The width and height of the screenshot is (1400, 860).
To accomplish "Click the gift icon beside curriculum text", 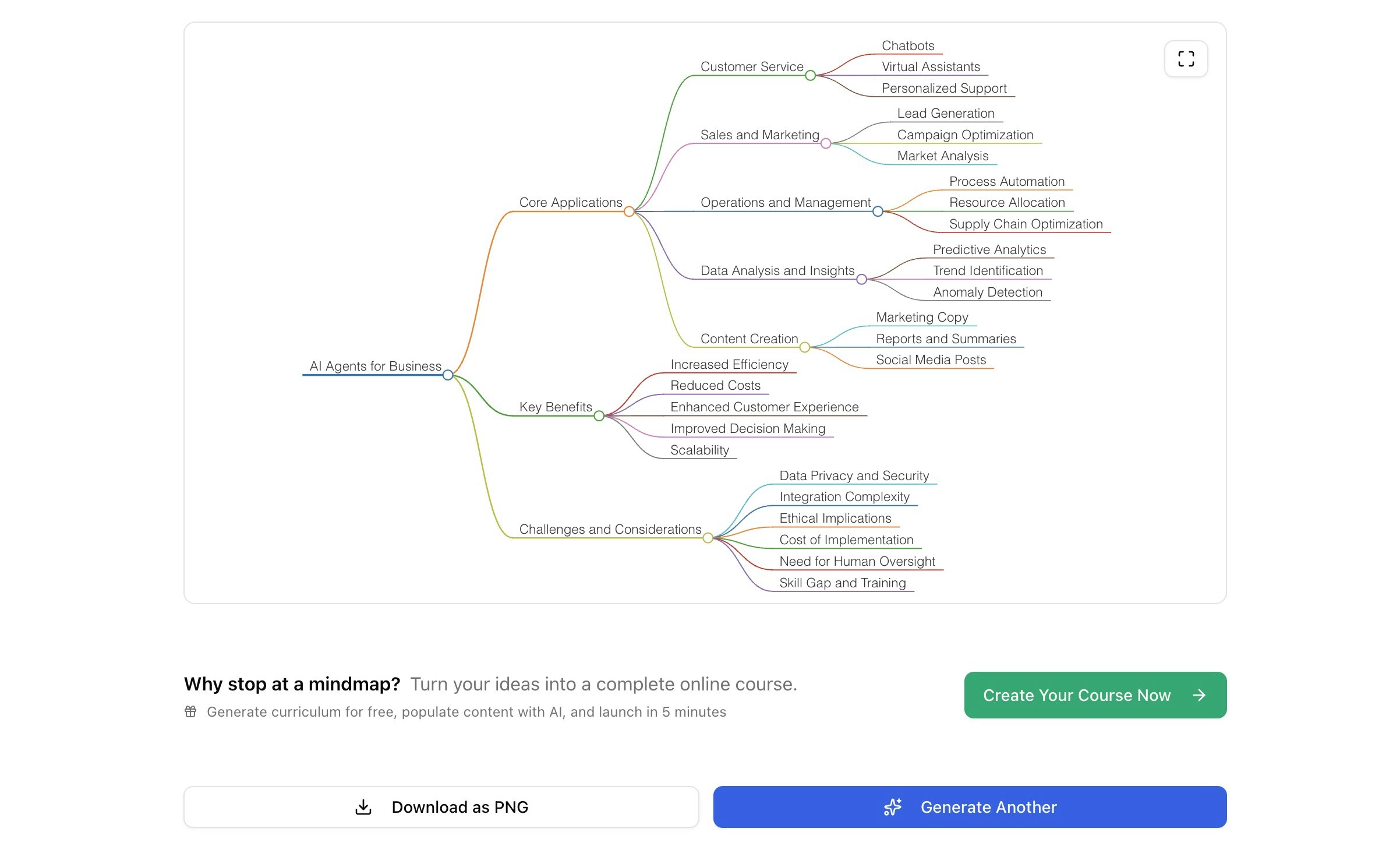I will tap(190, 711).
